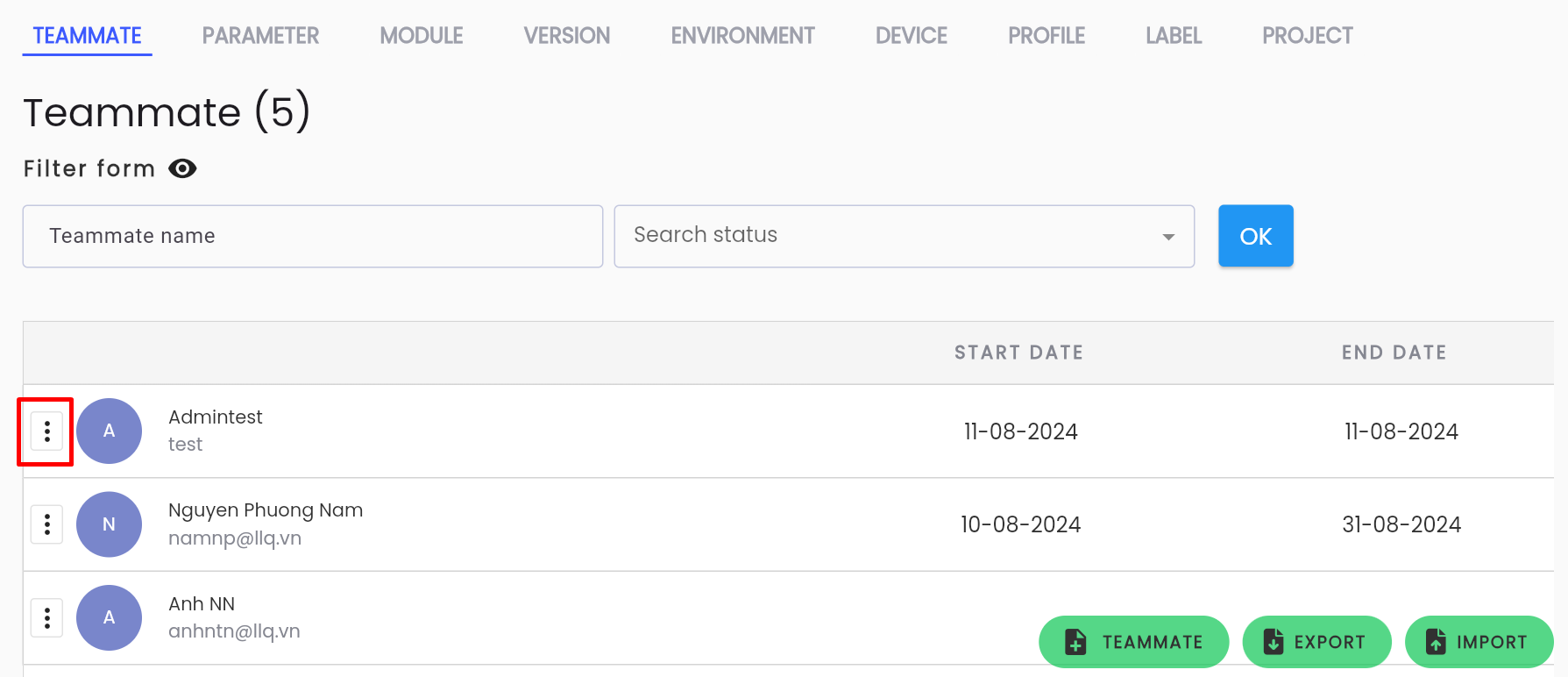Go to the PROJECT tab
This screenshot has width=1568, height=677.
click(1307, 36)
